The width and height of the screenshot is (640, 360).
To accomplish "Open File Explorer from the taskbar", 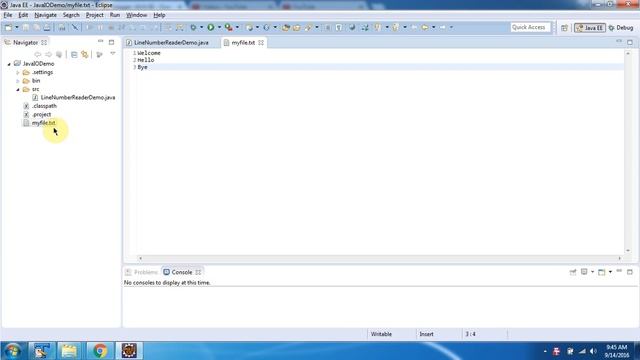I will pos(69,351).
